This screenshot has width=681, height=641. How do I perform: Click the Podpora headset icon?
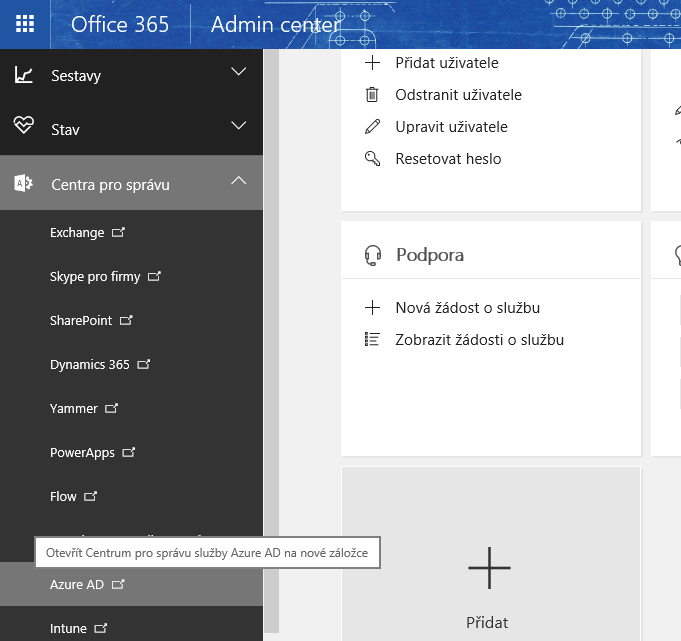pos(373,255)
